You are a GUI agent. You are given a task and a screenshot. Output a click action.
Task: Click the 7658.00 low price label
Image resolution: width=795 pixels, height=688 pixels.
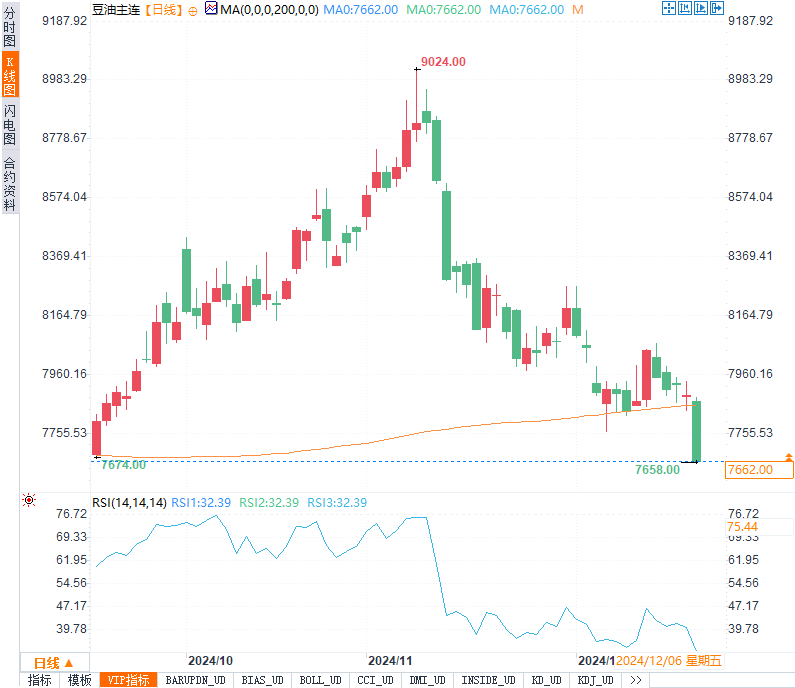pyautogui.click(x=658, y=469)
